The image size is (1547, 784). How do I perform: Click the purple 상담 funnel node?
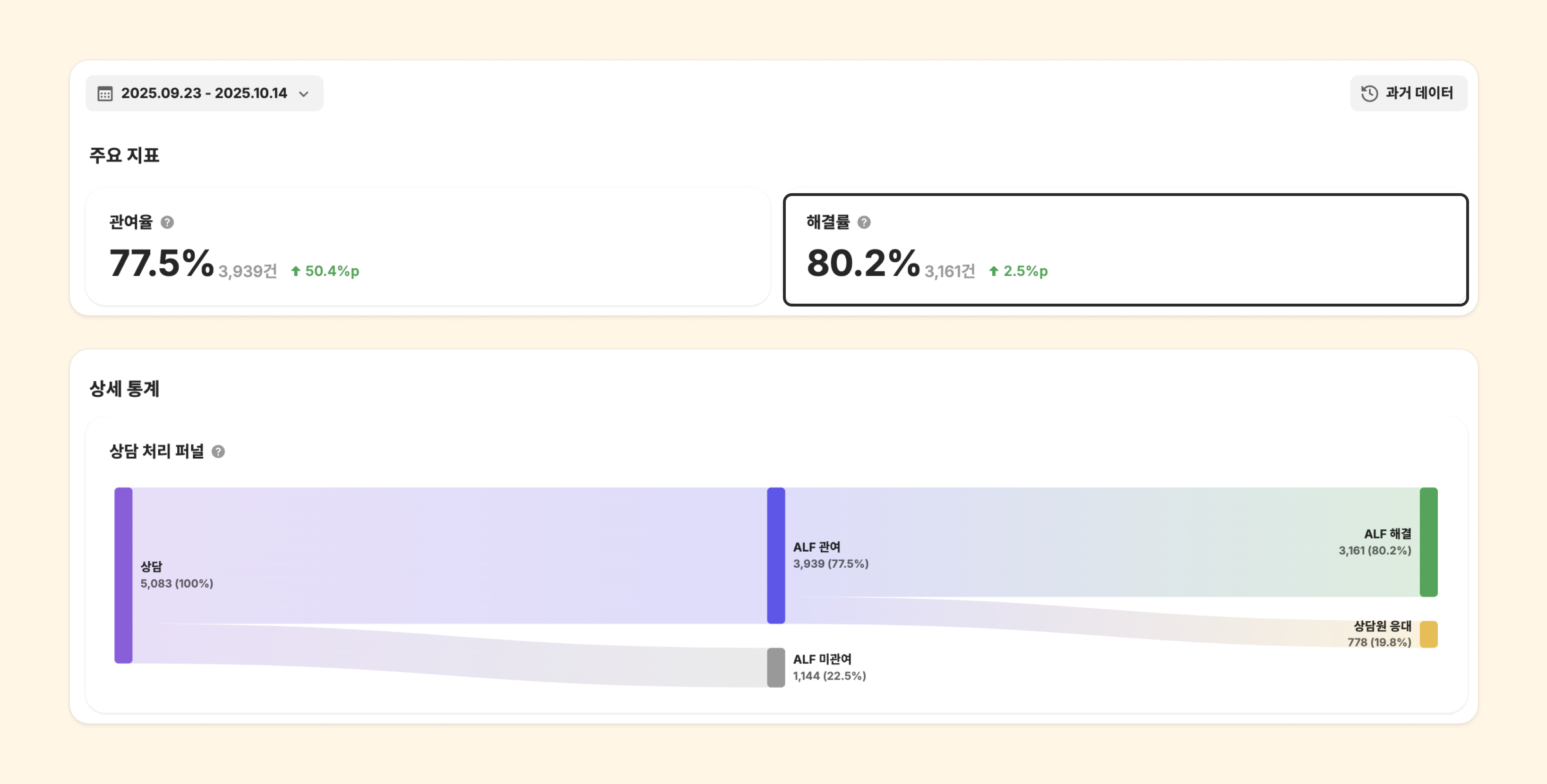pos(124,575)
